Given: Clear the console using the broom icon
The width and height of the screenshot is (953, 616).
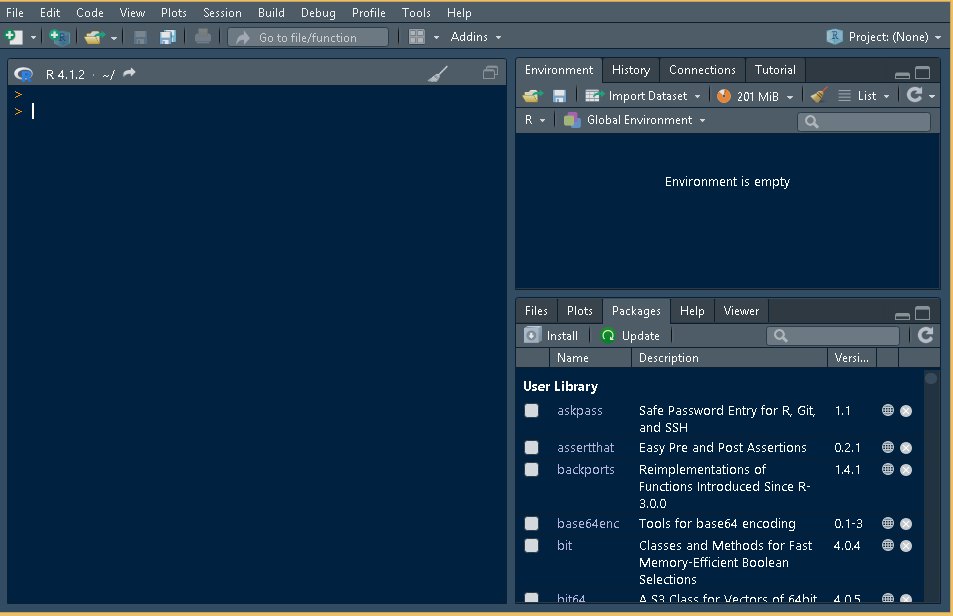Looking at the screenshot, I should click(437, 72).
